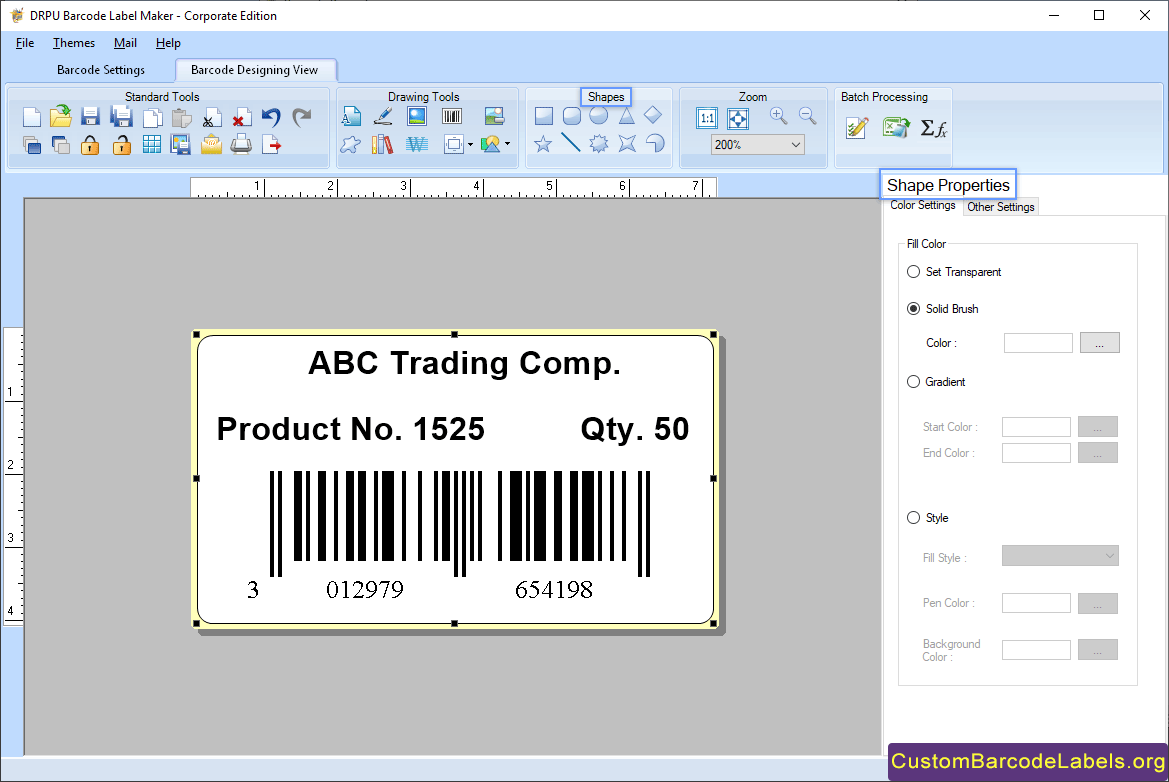
Task: Open batch processing edit list icon
Action: 857,128
